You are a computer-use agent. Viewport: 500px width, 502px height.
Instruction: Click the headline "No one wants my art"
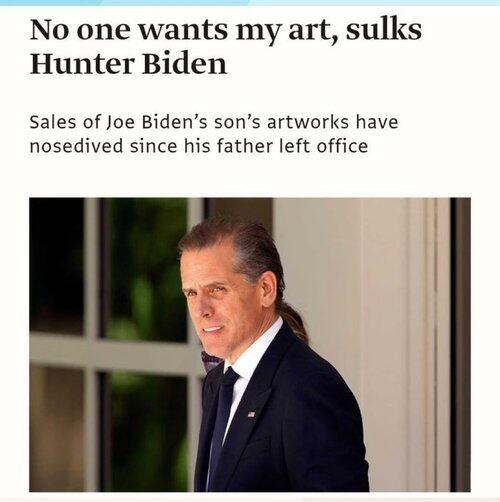tap(226, 47)
